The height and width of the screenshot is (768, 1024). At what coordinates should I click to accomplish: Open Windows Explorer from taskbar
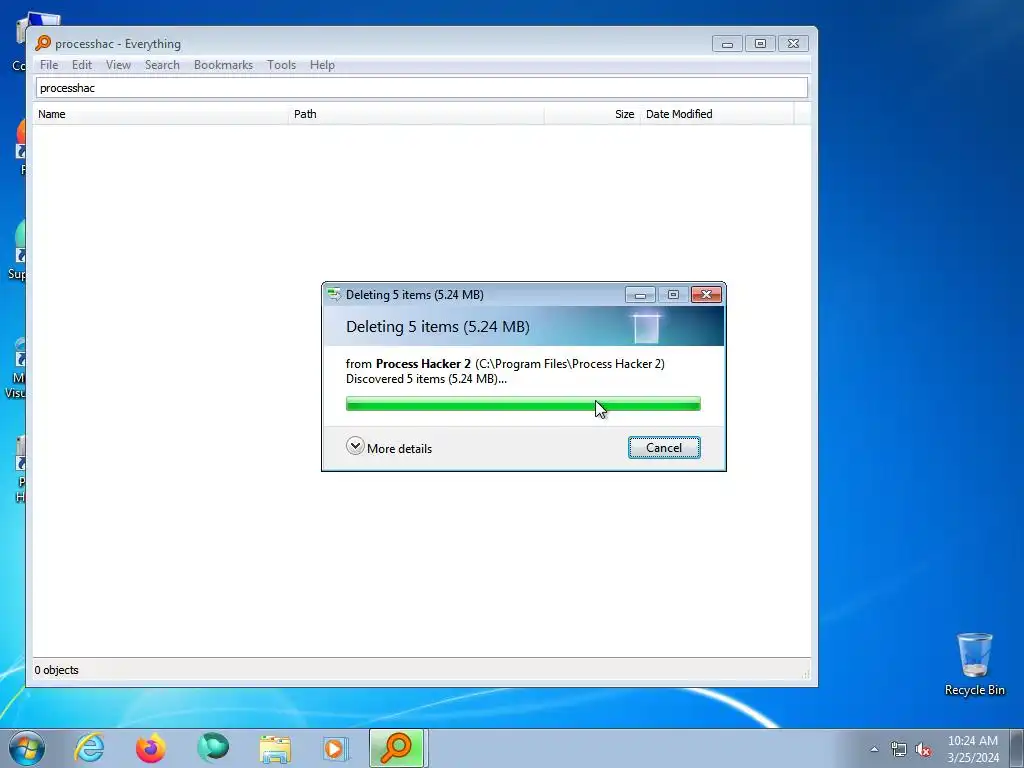[x=275, y=748]
